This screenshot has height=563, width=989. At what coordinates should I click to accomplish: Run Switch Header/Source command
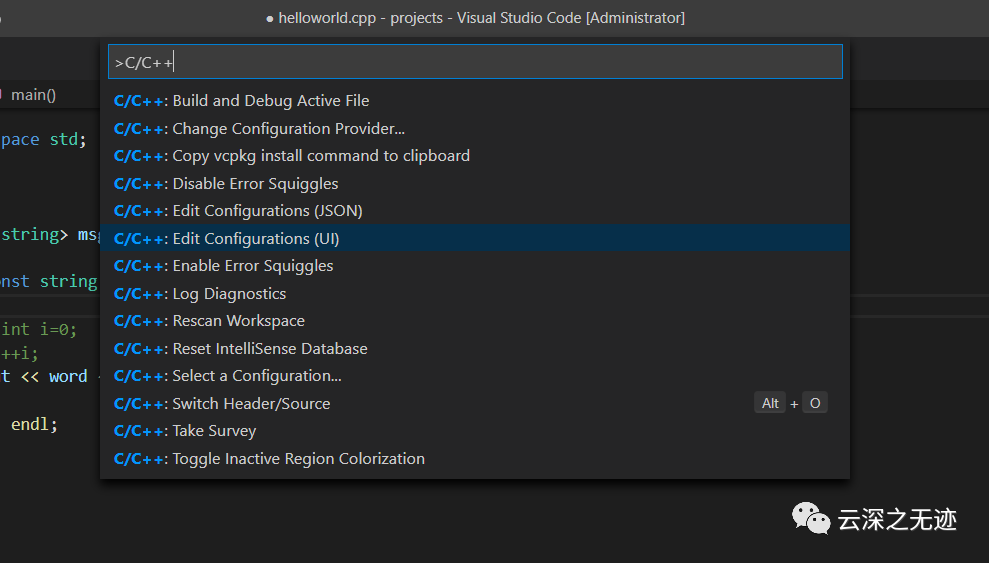[475, 403]
